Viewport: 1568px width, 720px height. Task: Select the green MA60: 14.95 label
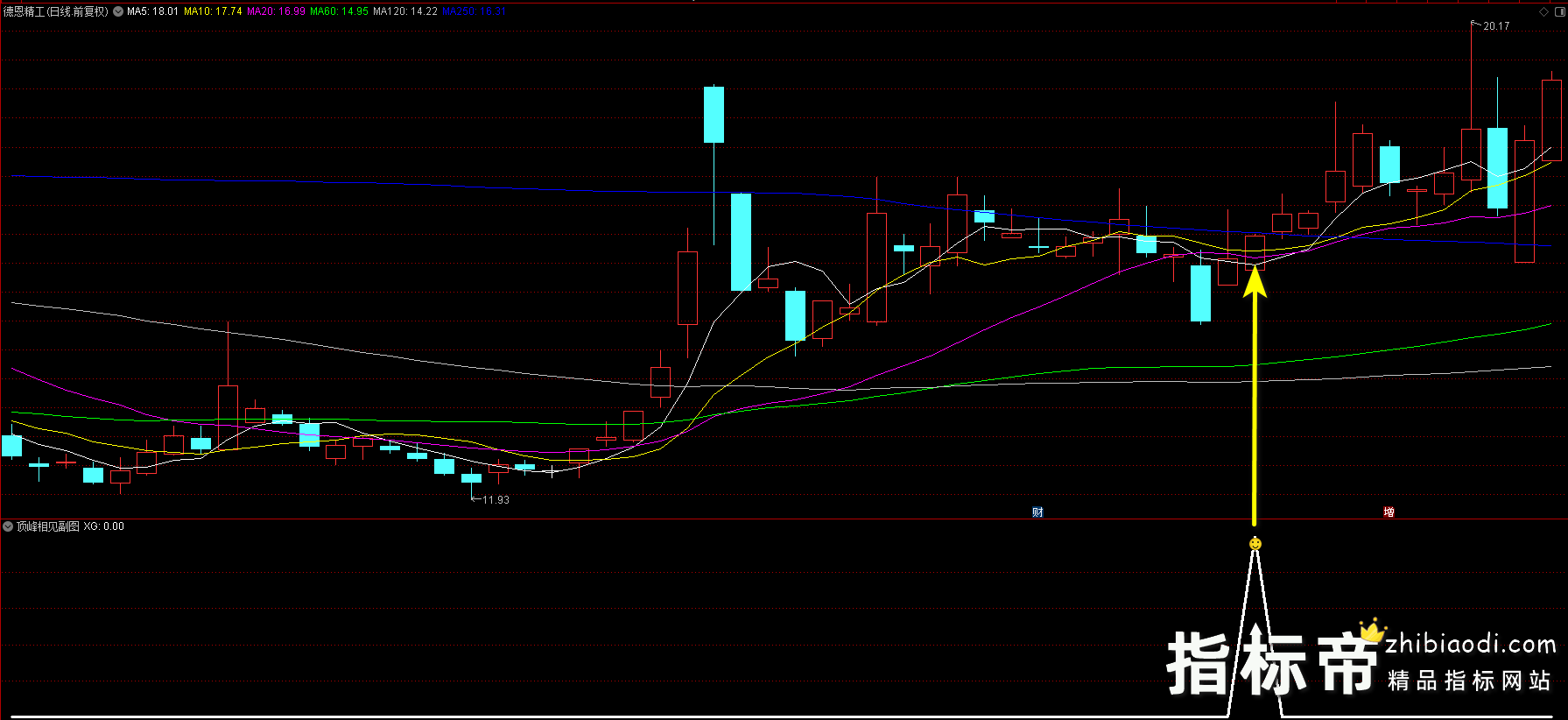pyautogui.click(x=339, y=11)
